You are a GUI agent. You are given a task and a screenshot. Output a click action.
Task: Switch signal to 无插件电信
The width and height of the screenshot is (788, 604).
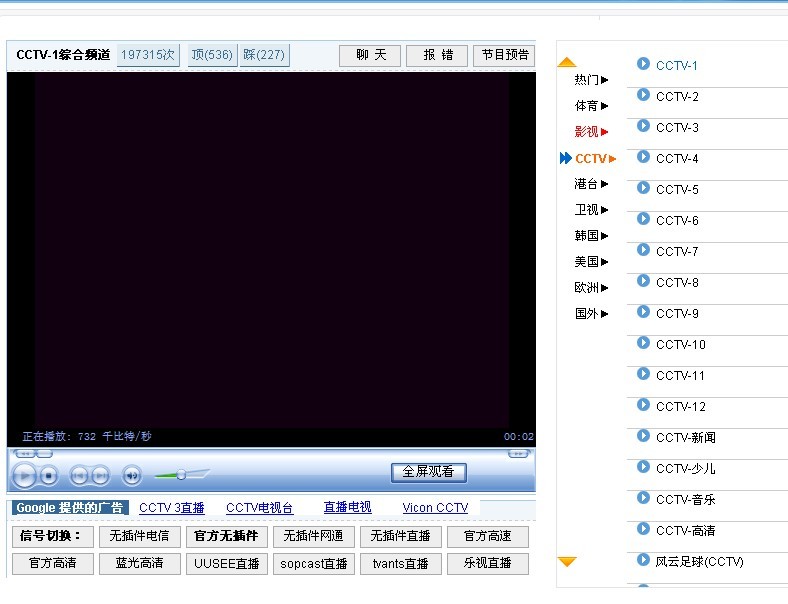click(x=140, y=536)
